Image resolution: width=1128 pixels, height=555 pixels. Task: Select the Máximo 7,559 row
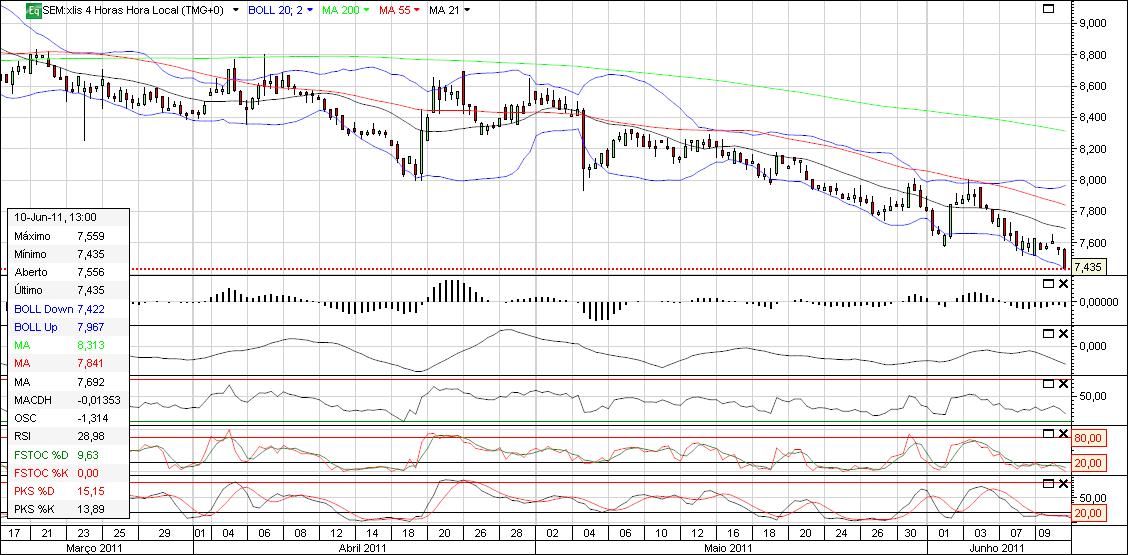tap(68, 235)
